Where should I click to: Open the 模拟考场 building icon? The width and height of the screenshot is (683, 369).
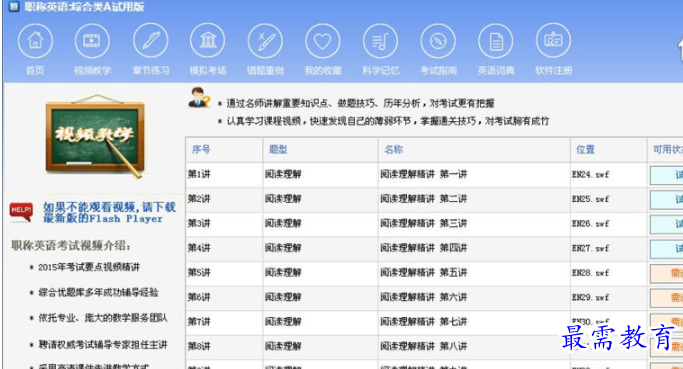coord(208,41)
